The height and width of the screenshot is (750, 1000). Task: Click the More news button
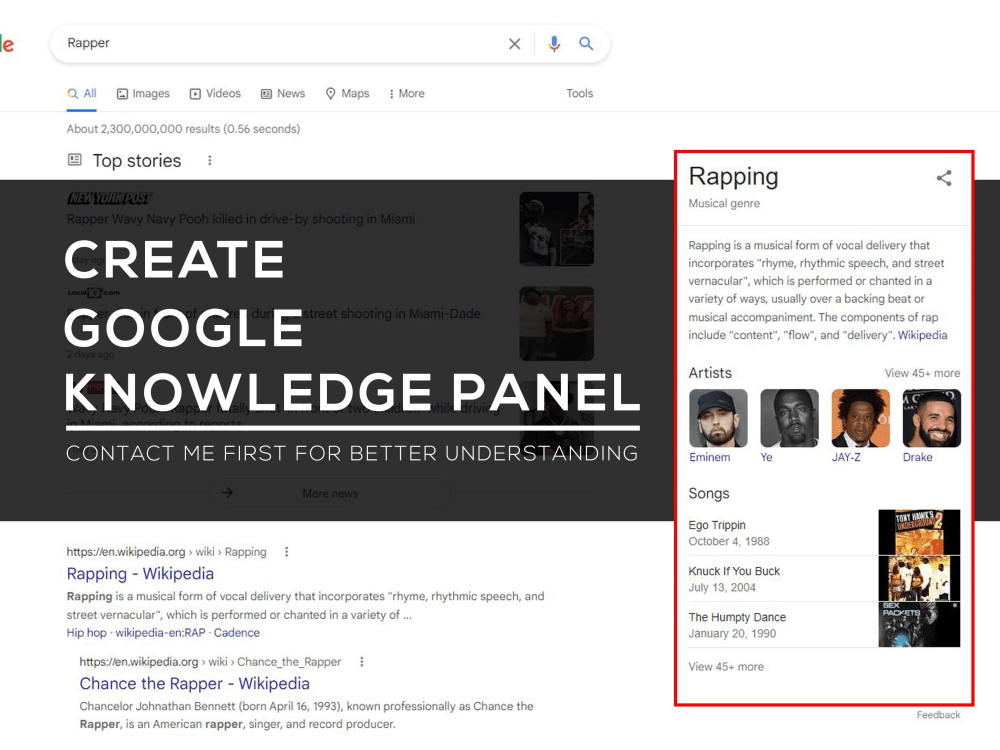[330, 493]
